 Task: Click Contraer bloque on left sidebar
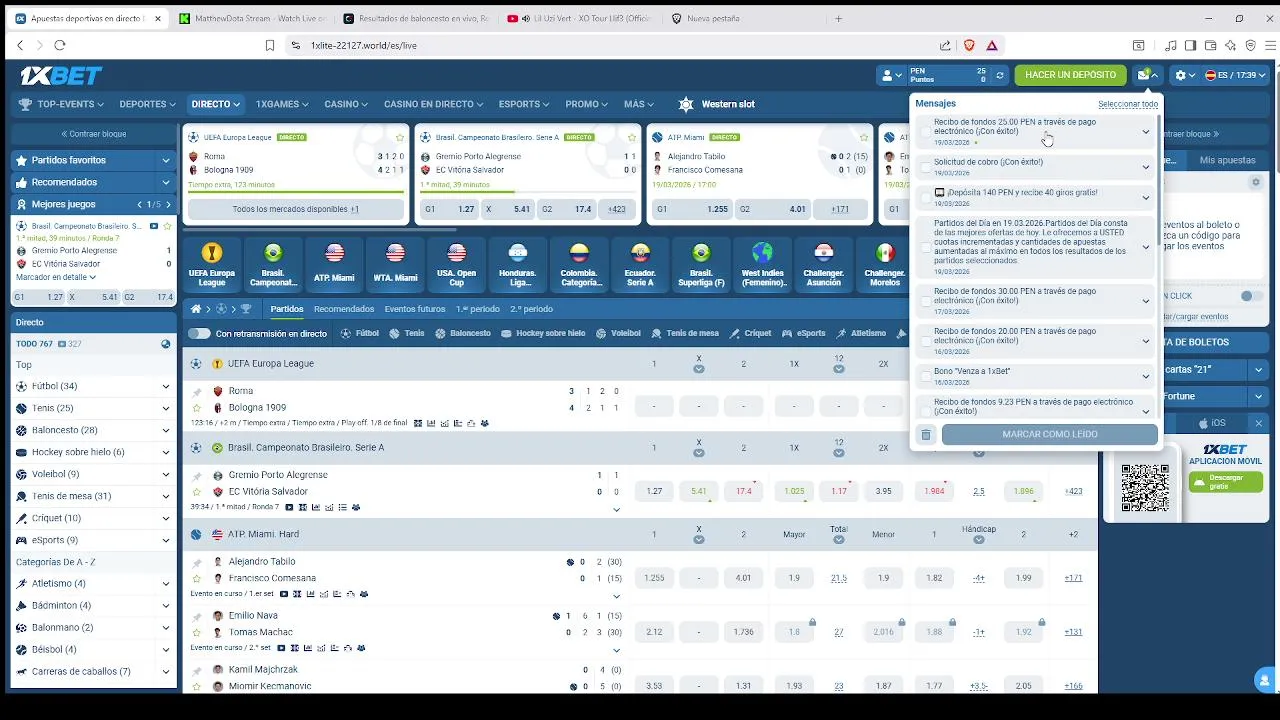pos(94,134)
